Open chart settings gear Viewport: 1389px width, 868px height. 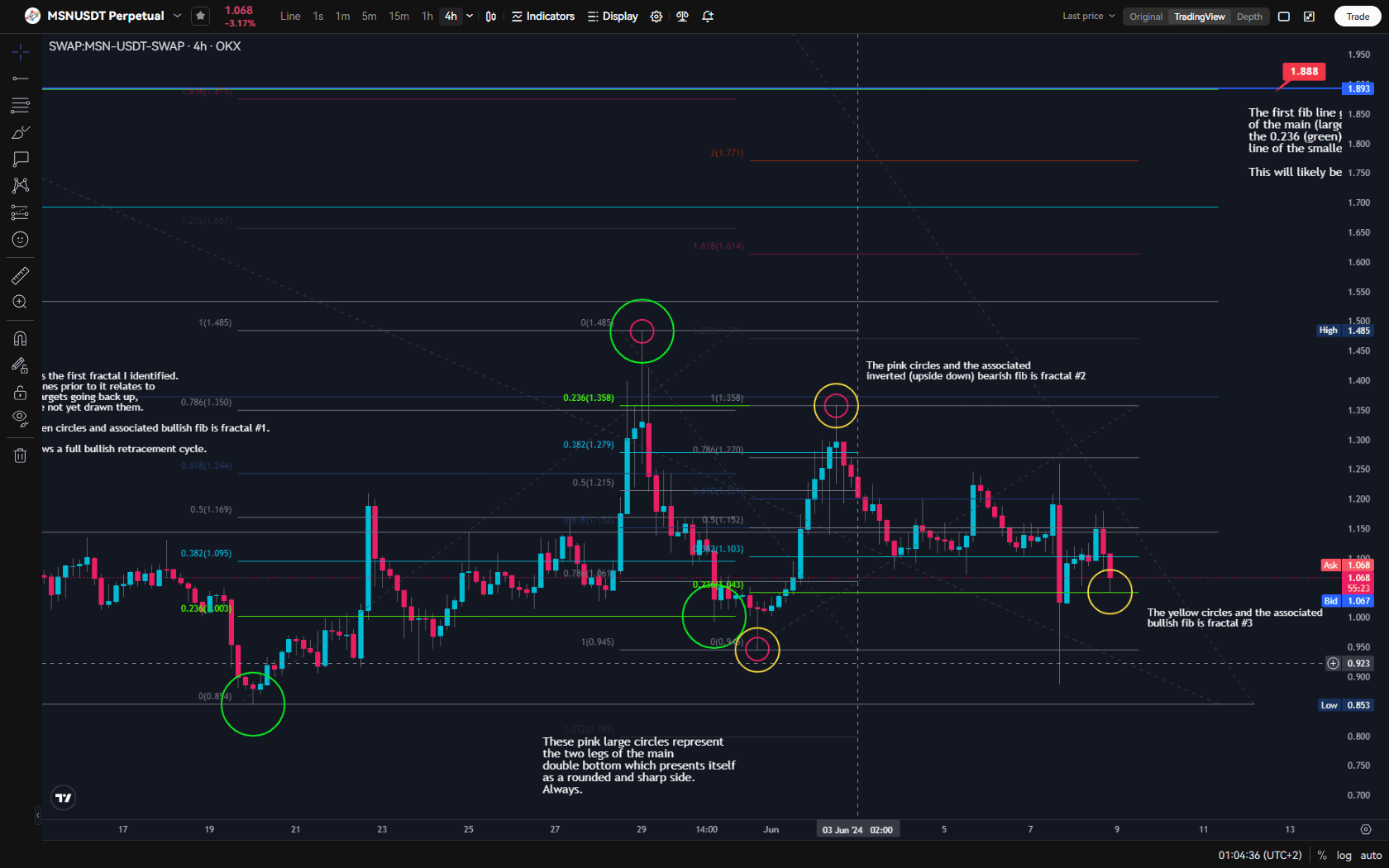[x=656, y=17]
